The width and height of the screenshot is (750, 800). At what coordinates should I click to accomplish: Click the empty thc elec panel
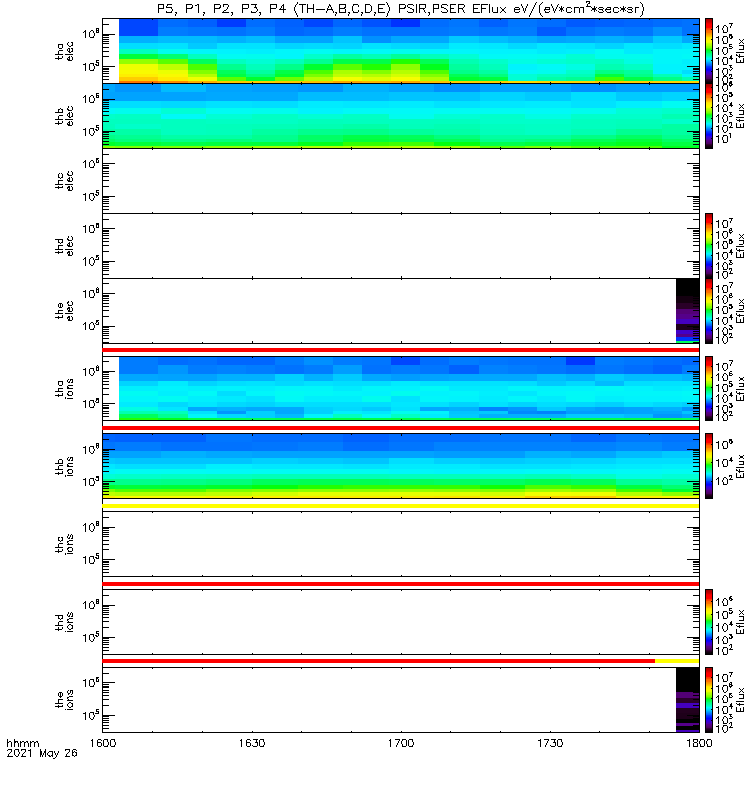401,181
